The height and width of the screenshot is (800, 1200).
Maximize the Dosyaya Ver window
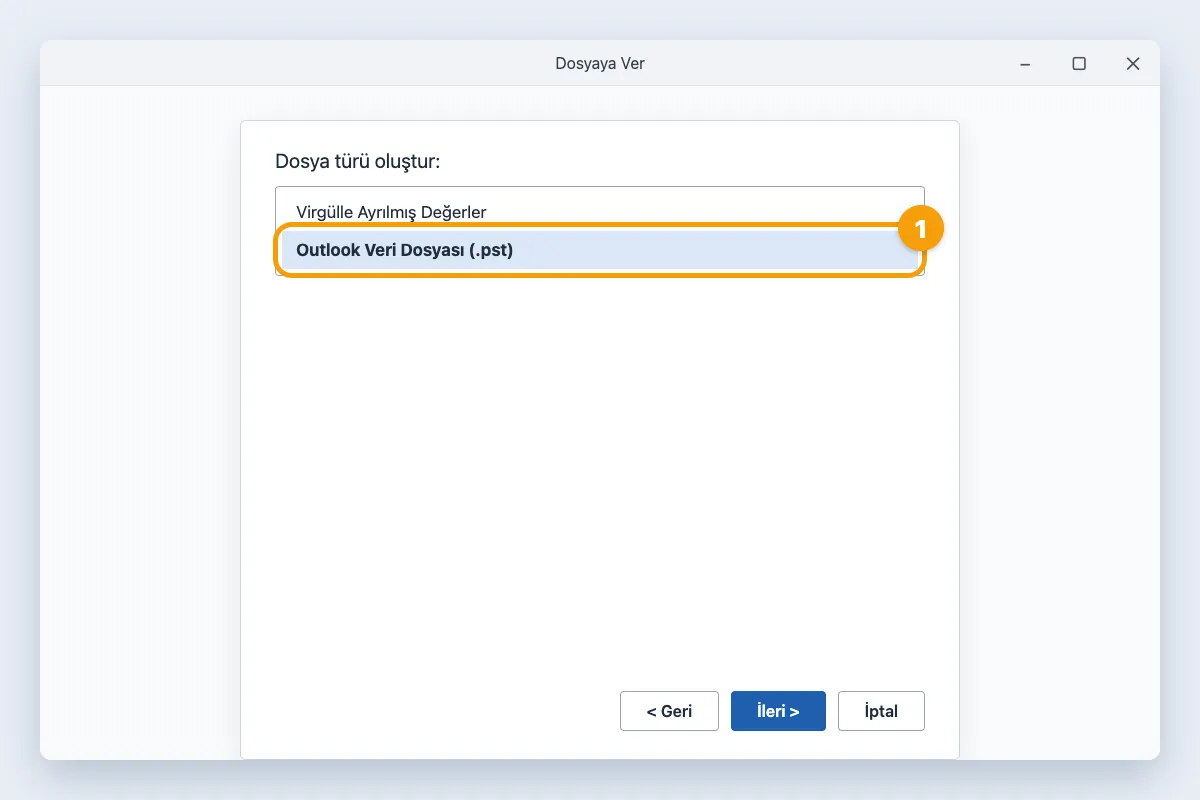(x=1079, y=63)
